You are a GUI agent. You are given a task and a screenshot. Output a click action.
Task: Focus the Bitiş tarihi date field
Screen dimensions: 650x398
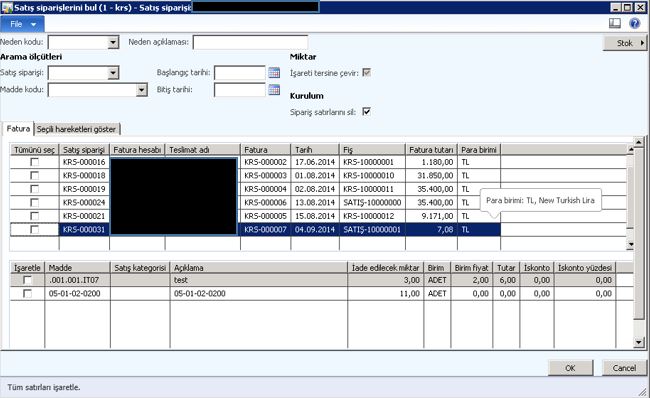240,90
